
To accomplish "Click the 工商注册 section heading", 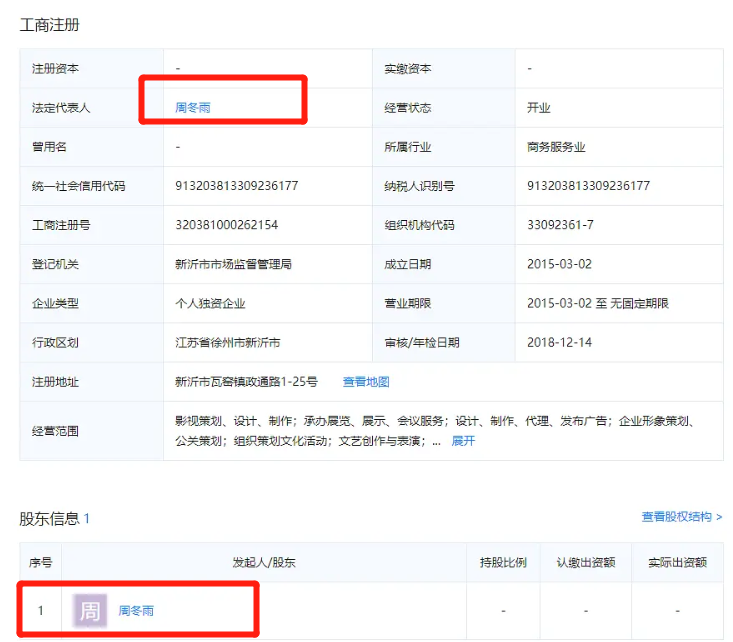I will (x=50, y=24).
